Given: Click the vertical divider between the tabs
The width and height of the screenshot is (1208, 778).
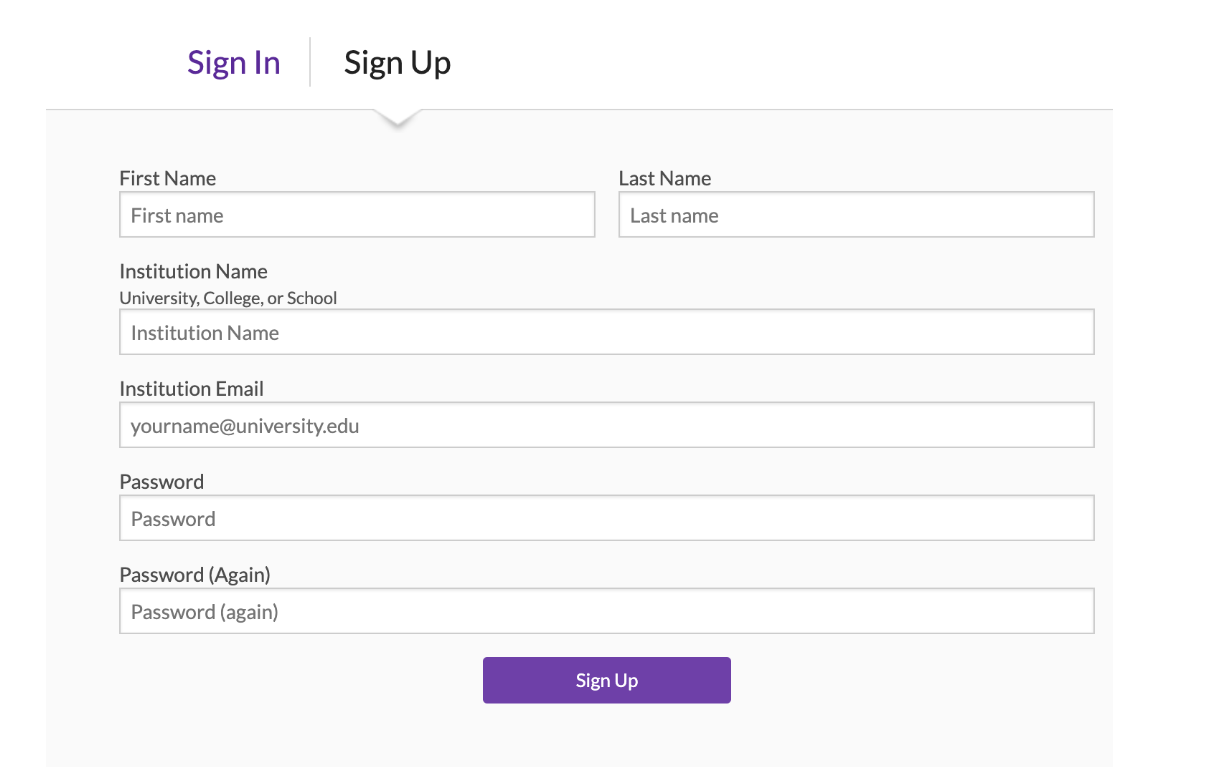Looking at the screenshot, I should click(310, 62).
